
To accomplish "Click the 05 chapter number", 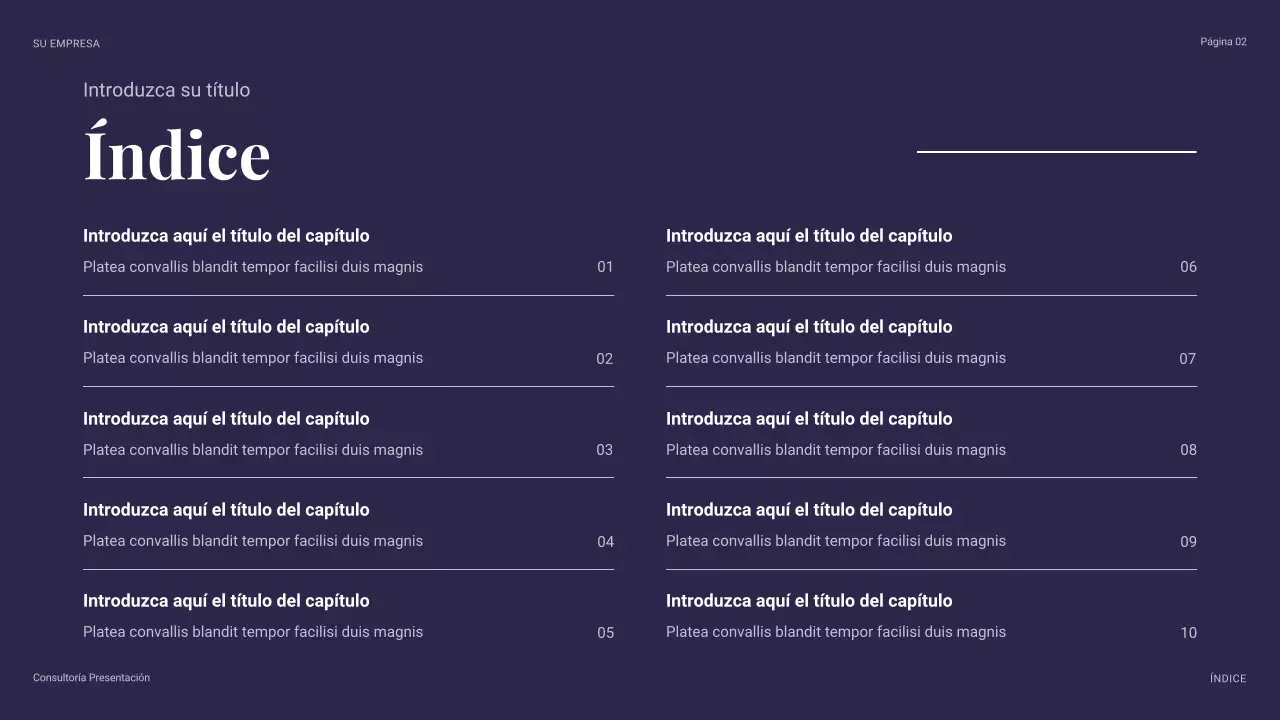I will 605,633.
